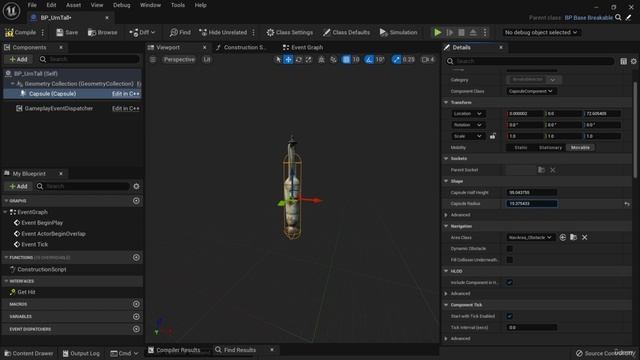Add new item in My Blueprint panel

18,186
